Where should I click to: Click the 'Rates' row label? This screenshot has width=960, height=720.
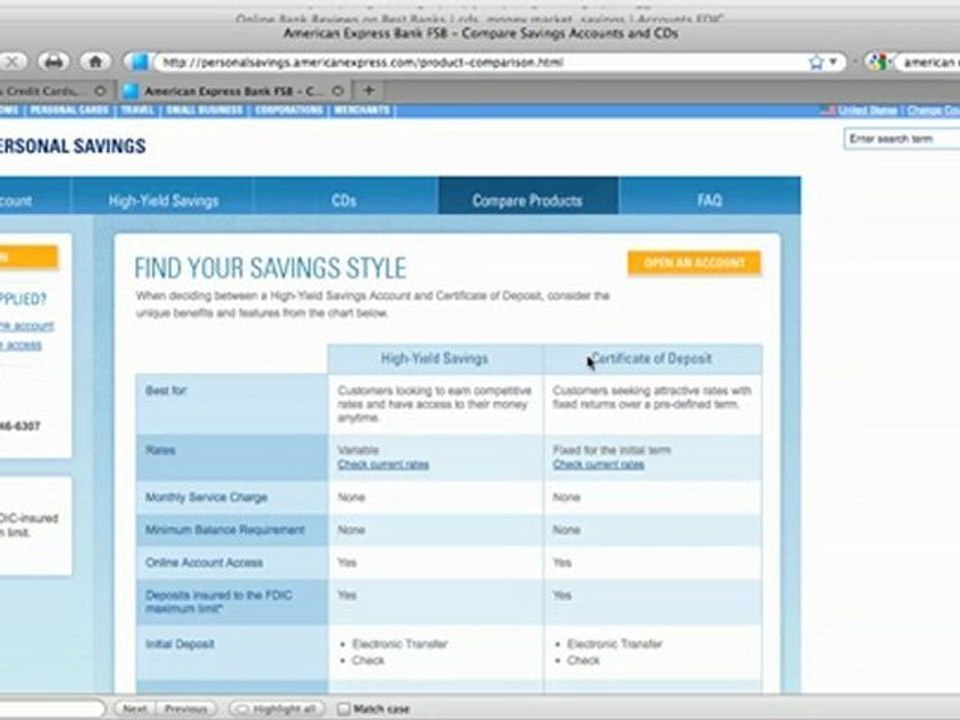click(x=160, y=451)
